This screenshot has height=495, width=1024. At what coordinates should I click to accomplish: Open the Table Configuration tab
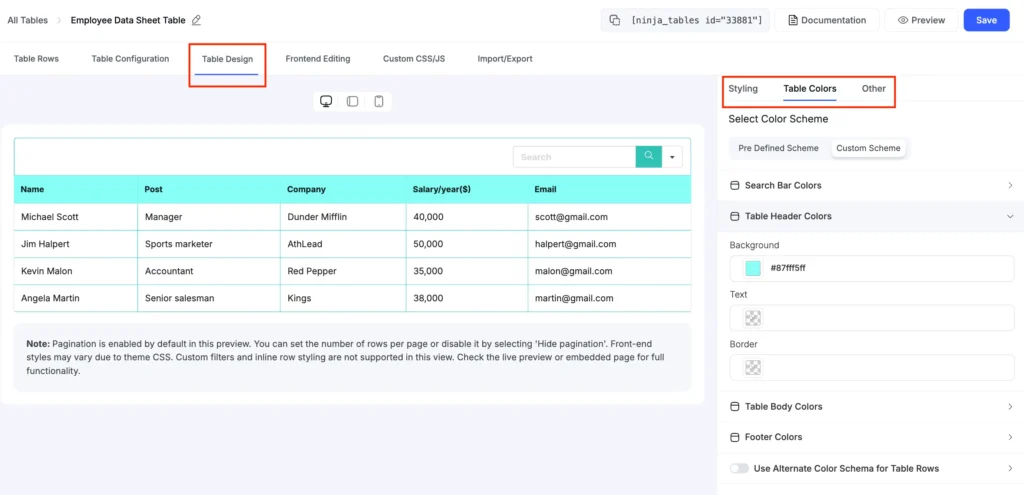130,59
